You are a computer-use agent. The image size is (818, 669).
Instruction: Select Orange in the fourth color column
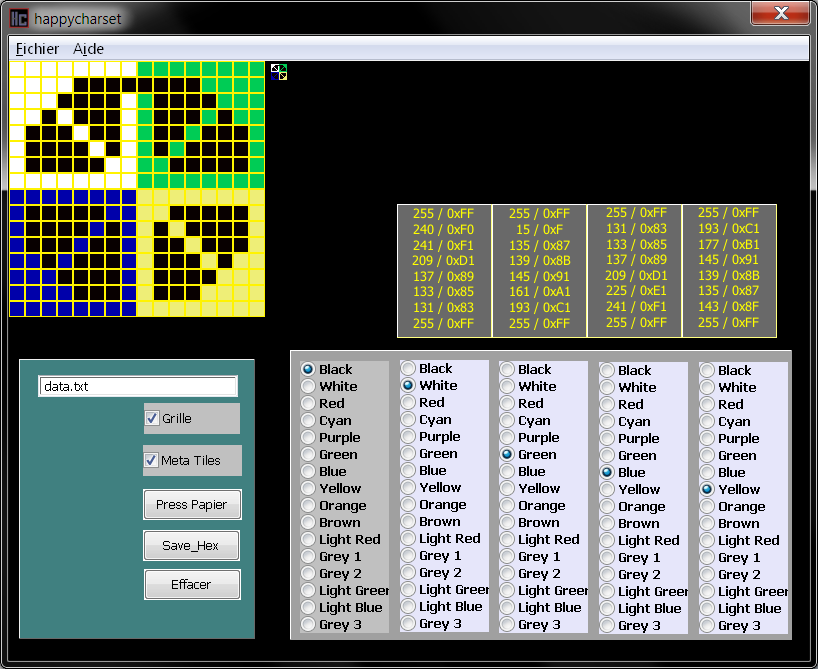click(608, 506)
